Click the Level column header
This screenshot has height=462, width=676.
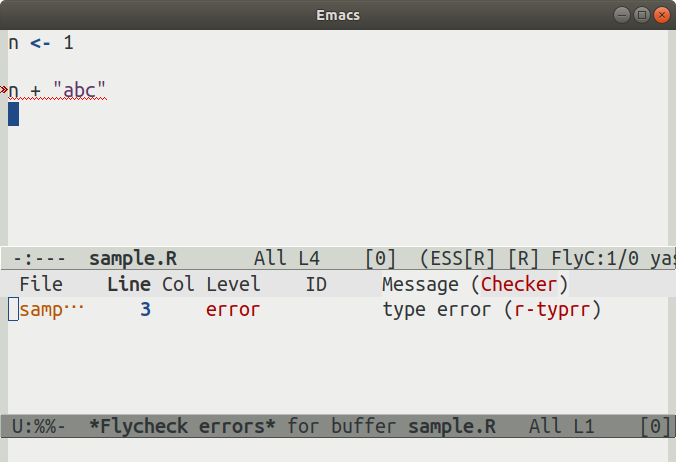[x=233, y=284]
